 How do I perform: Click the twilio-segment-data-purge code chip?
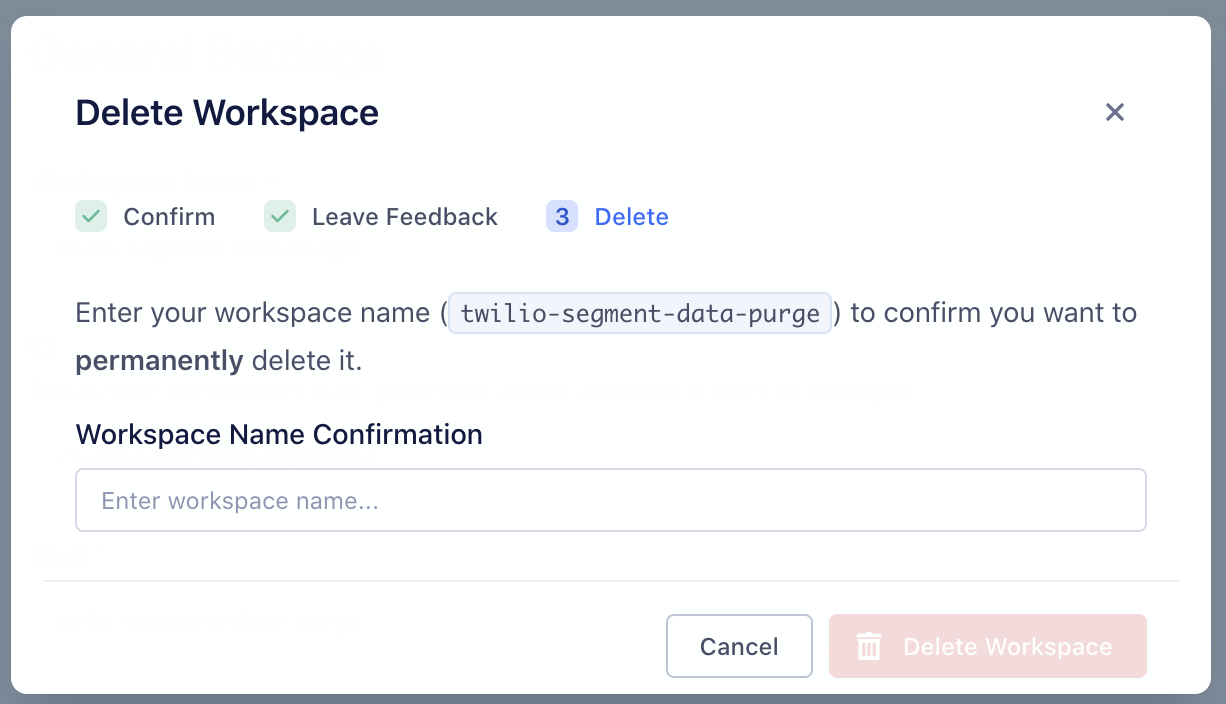[x=640, y=313]
